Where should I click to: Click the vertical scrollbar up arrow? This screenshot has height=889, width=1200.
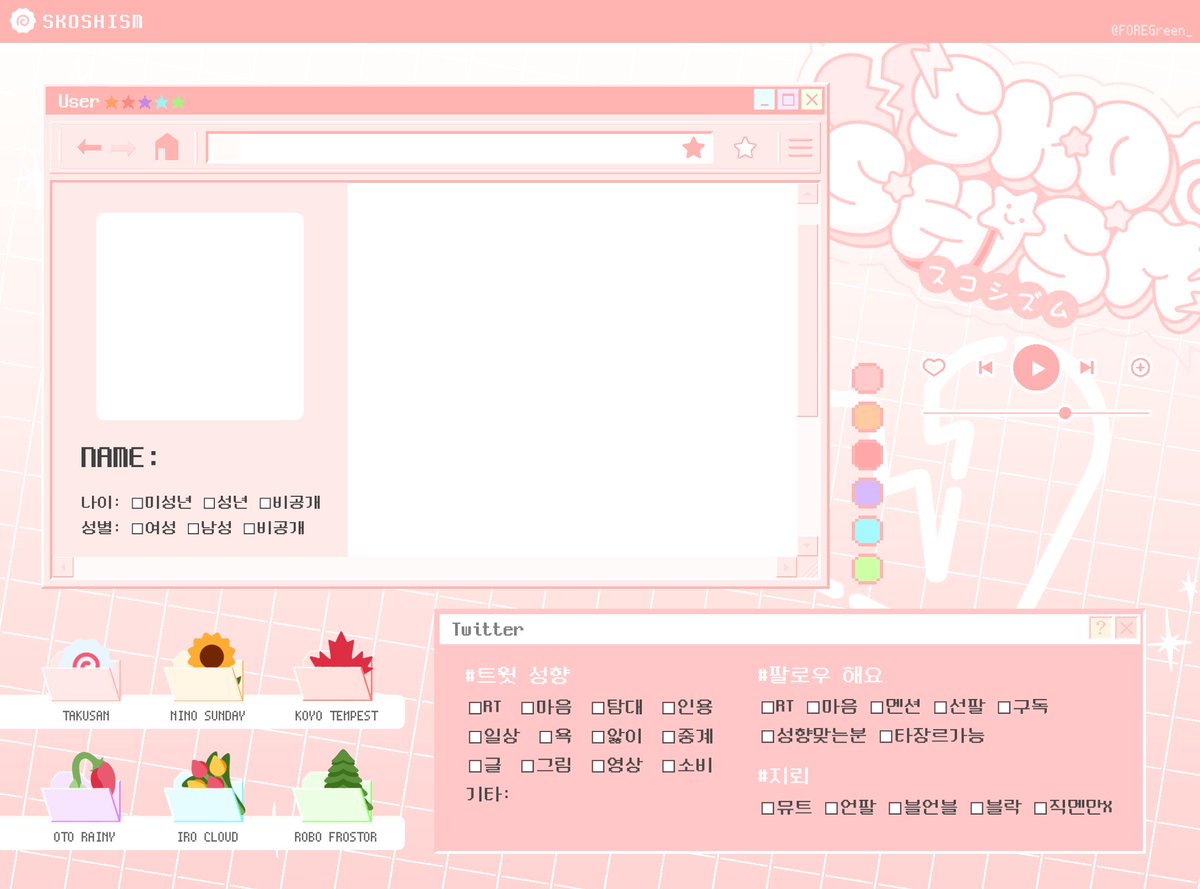(808, 194)
